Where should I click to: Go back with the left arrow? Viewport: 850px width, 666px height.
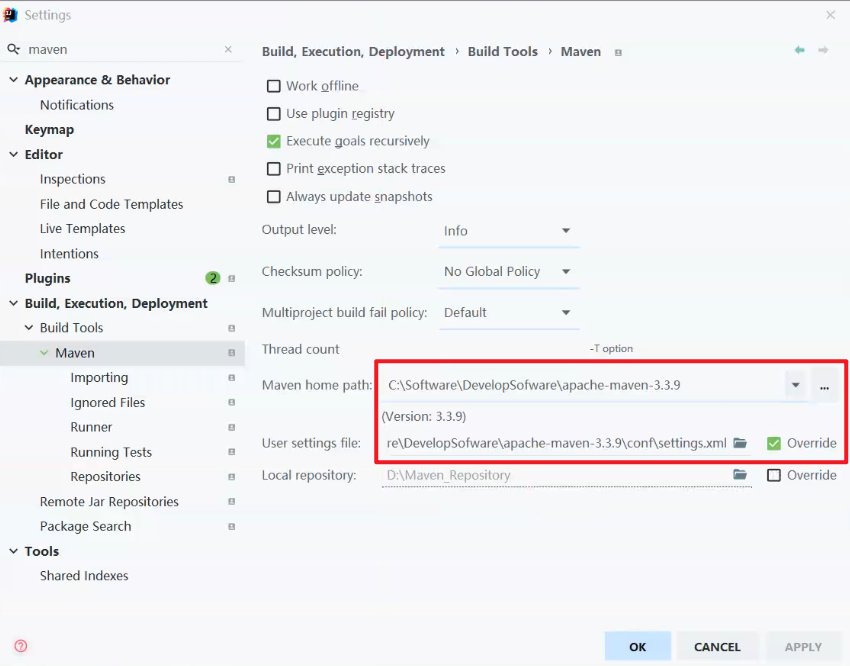click(x=800, y=50)
